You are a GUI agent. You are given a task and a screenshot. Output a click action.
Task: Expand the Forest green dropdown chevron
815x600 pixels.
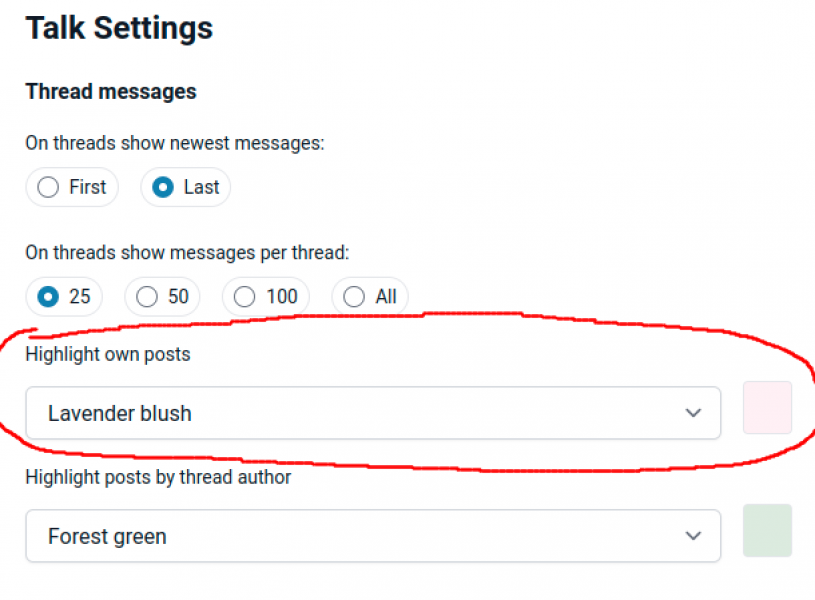coord(693,536)
